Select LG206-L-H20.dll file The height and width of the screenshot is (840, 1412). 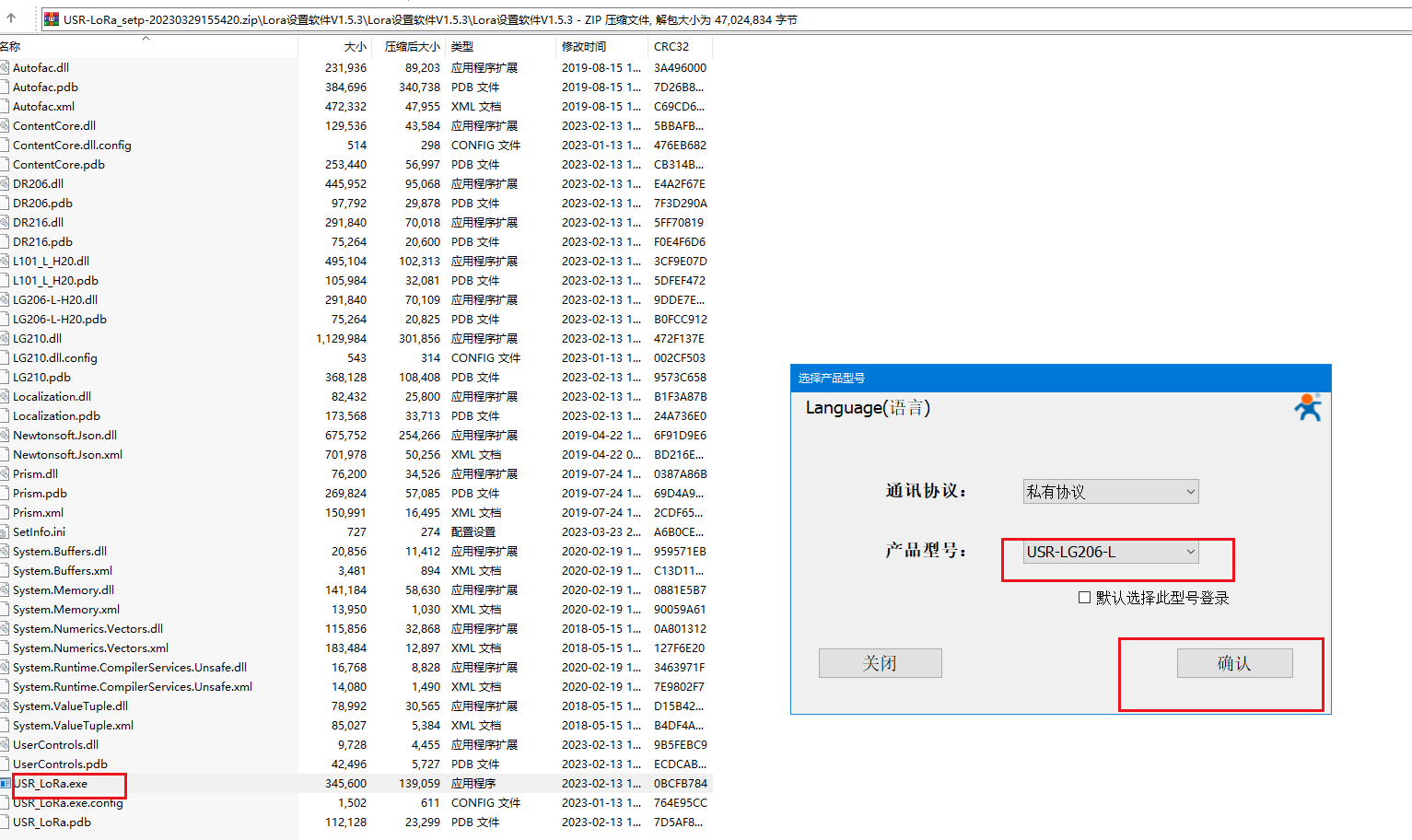point(55,300)
